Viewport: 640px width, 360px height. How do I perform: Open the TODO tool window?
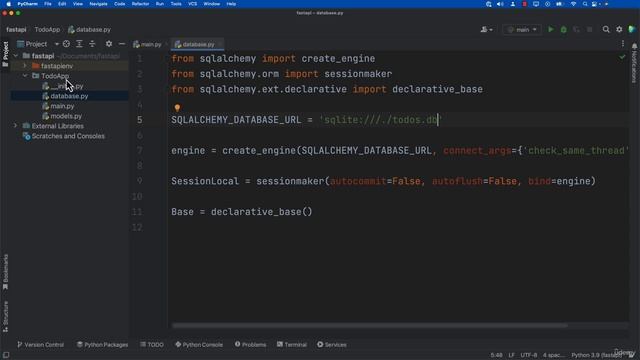[x=152, y=344]
